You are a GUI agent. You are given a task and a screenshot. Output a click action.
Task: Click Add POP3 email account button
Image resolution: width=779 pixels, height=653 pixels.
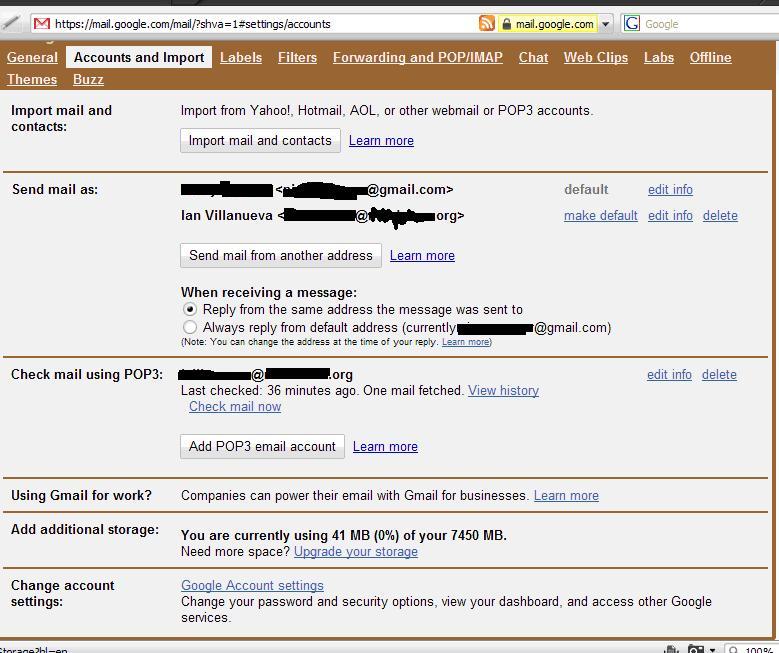[262, 446]
